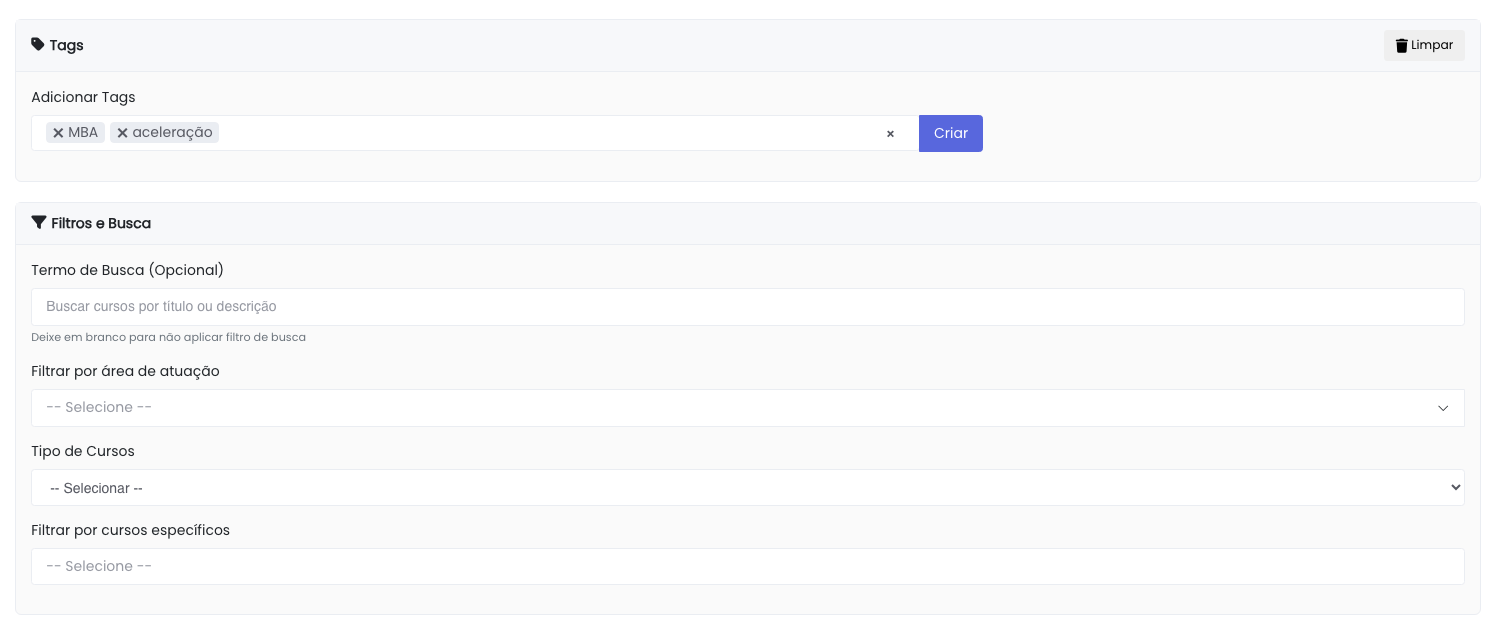This screenshot has width=1488, height=634.
Task: Remove the MBA tag
Action: (x=58, y=133)
